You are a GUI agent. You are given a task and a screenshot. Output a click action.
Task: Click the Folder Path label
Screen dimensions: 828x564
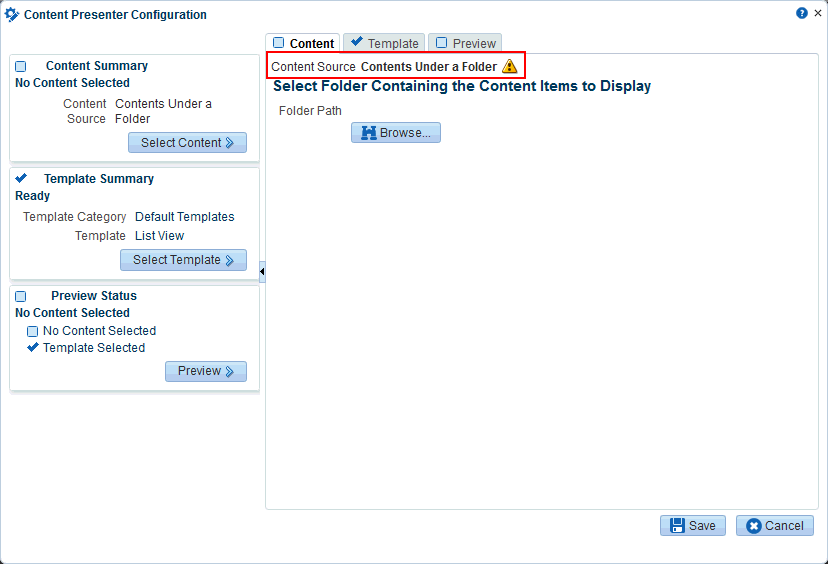(310, 111)
